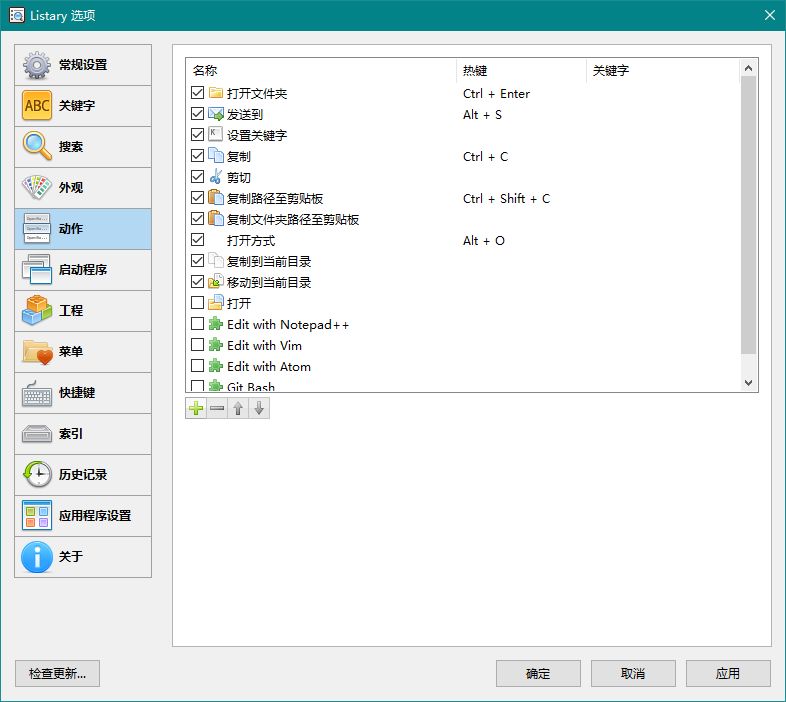Screen dimensions: 786x702
Task: Click the Alt + S hotkey cell
Action: (x=482, y=115)
